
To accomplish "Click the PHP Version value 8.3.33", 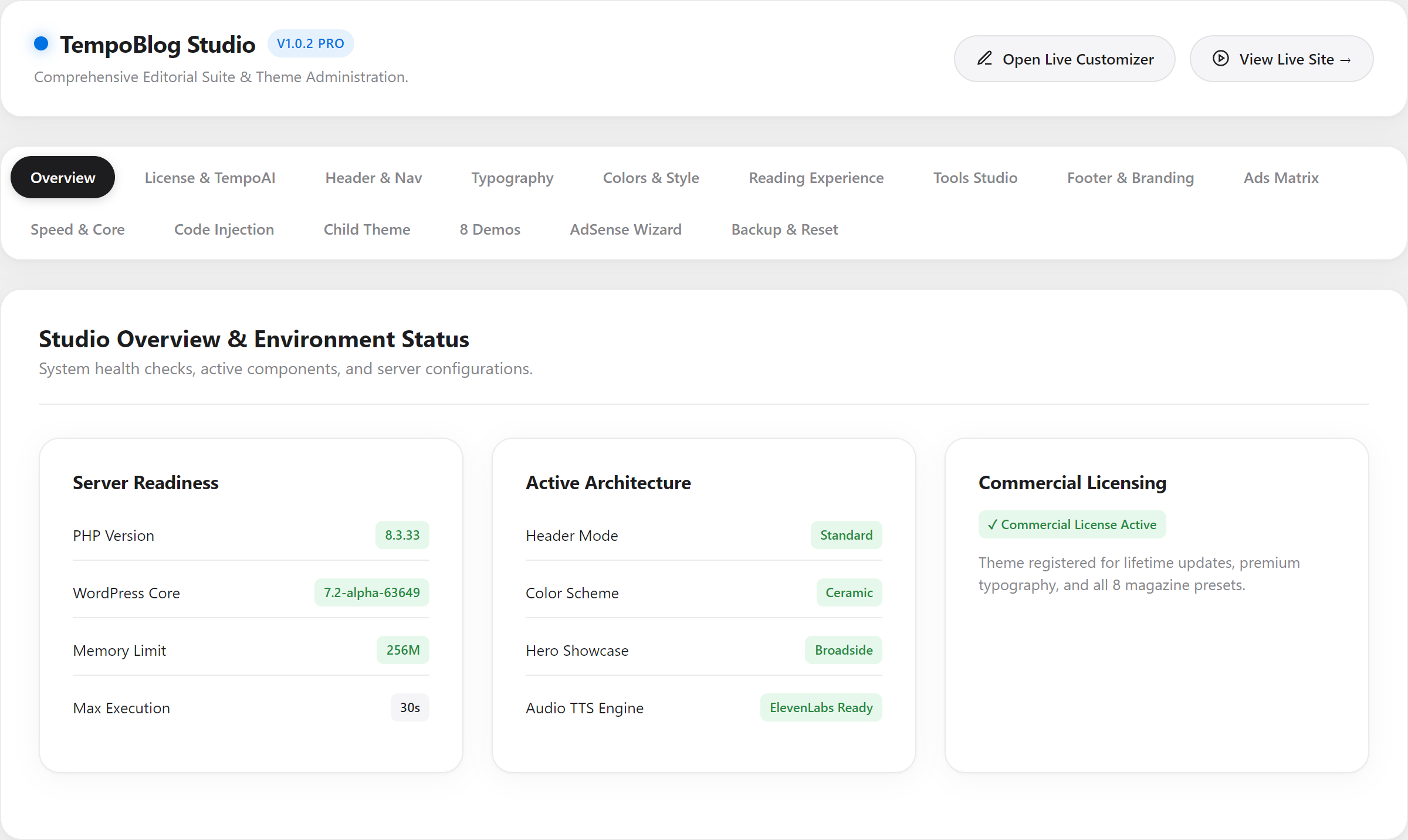I will [x=402, y=535].
